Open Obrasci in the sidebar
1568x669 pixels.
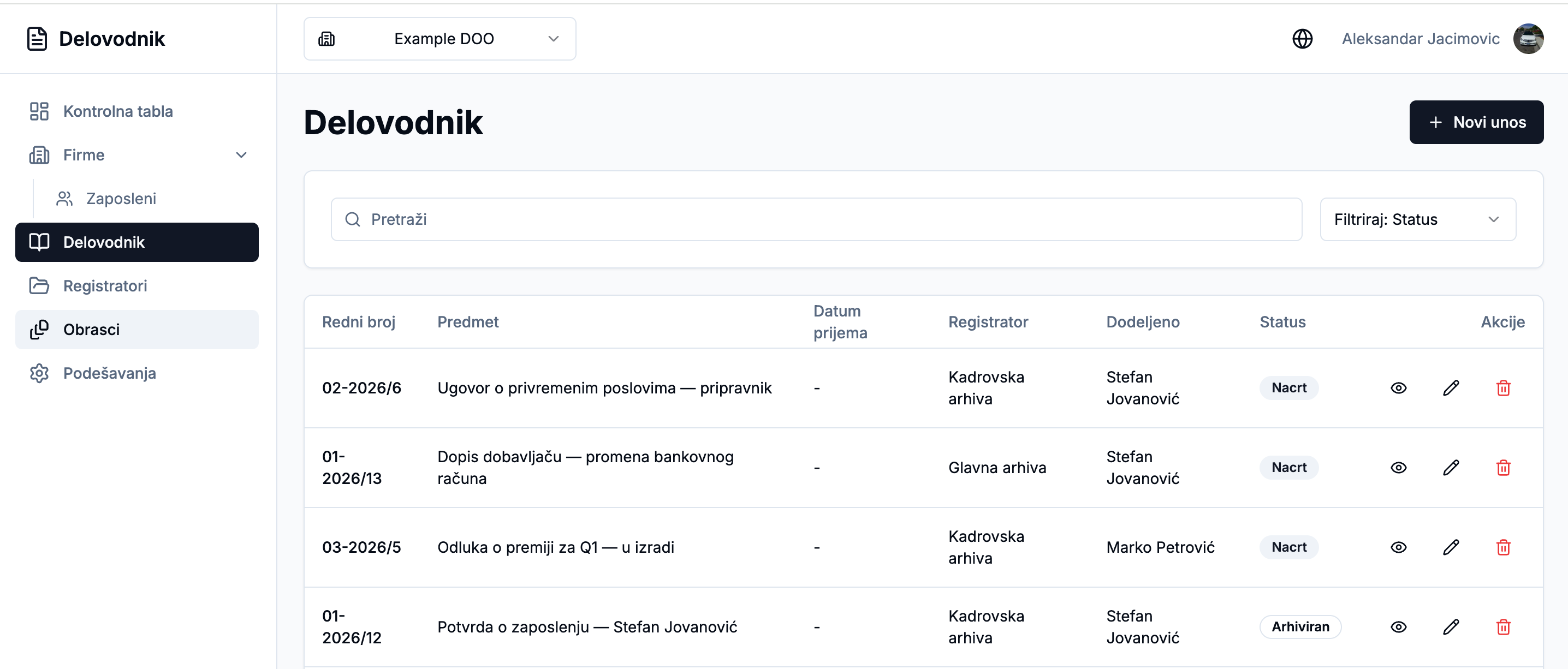(x=137, y=330)
